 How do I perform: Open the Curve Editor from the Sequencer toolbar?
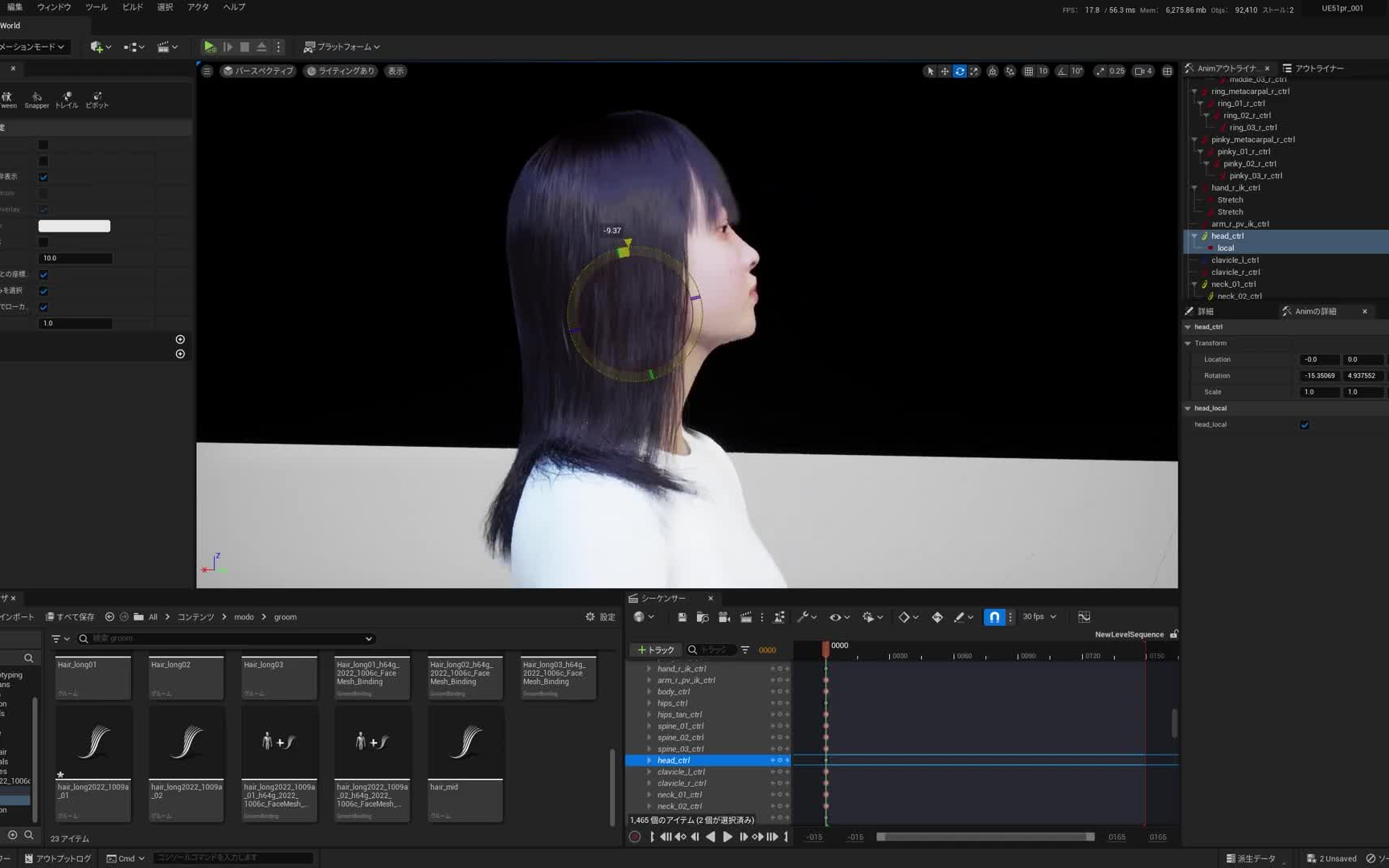click(x=1084, y=616)
